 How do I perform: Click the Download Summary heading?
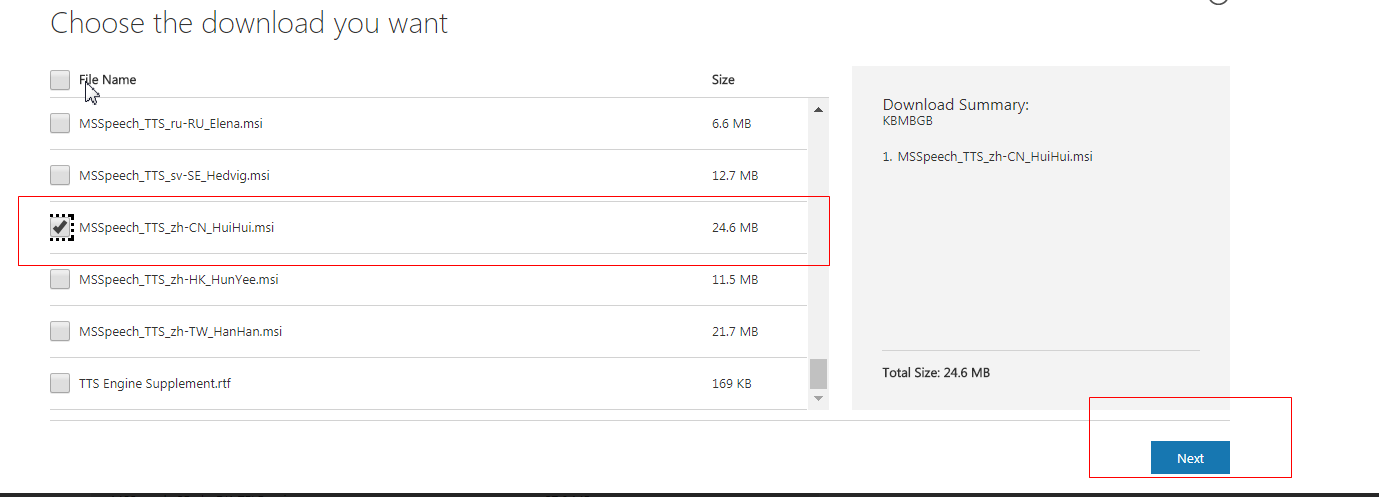point(956,105)
